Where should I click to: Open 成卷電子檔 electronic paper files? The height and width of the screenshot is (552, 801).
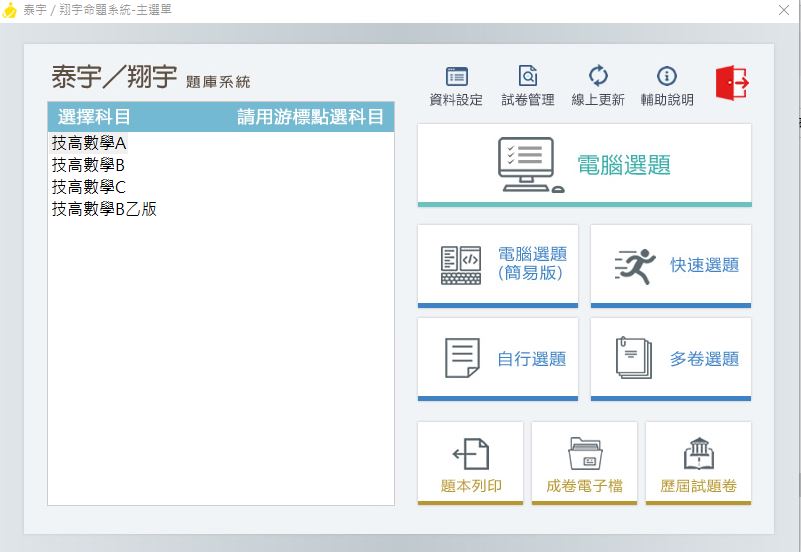(584, 462)
